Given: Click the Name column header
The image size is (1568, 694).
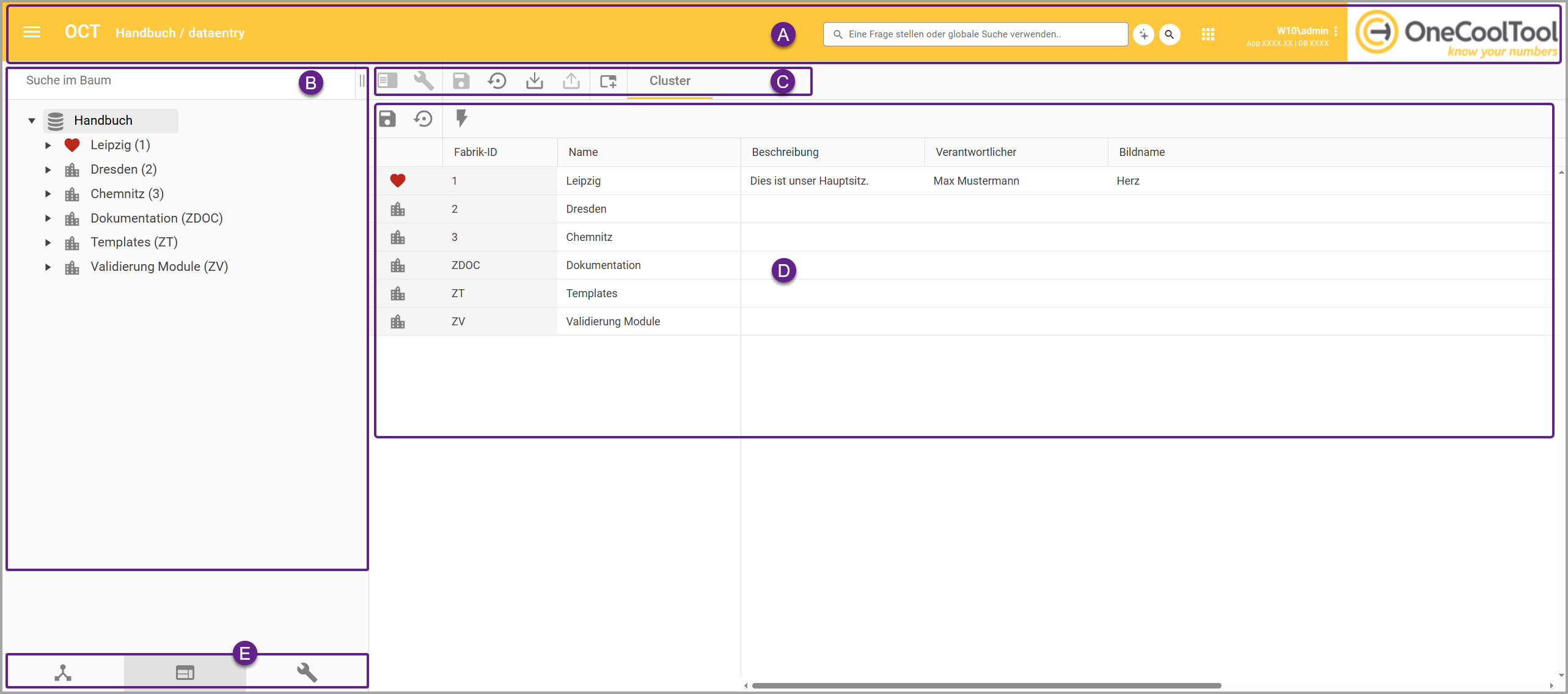Looking at the screenshot, I should click(x=583, y=152).
